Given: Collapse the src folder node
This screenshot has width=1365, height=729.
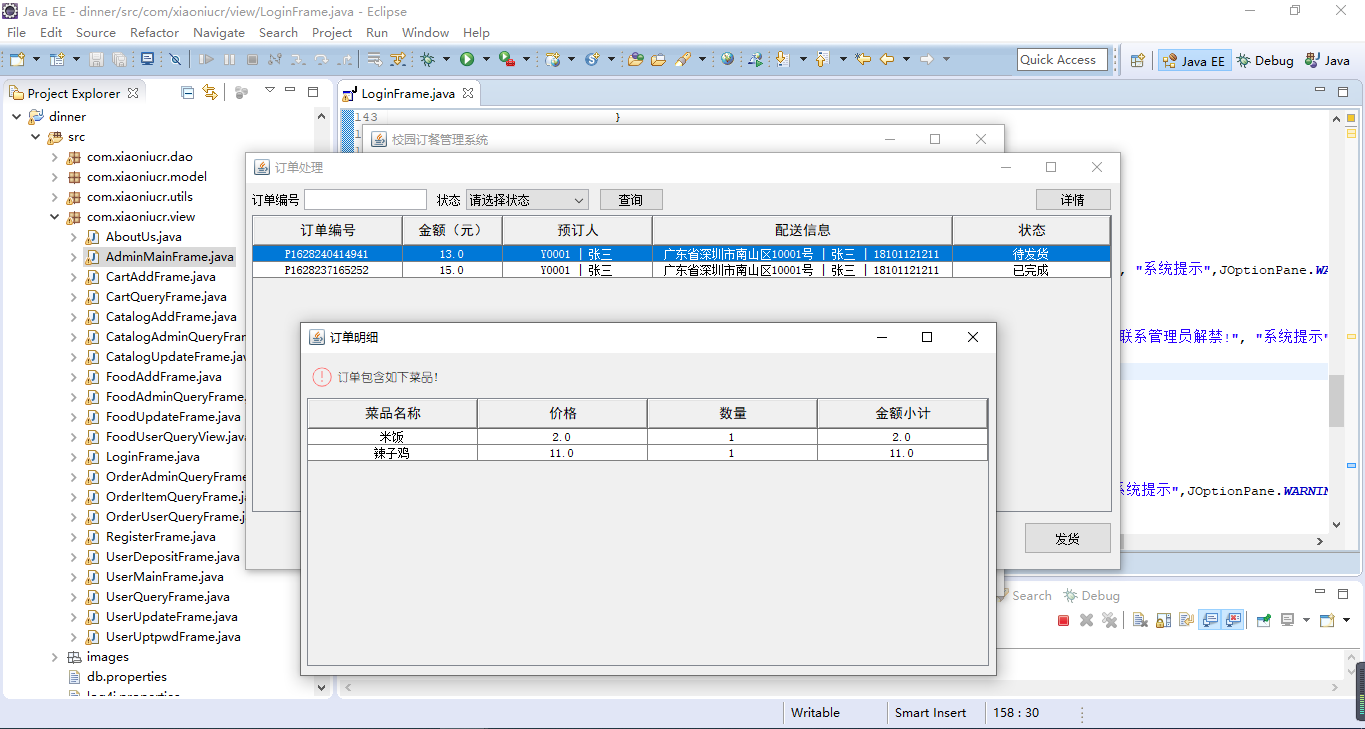Looking at the screenshot, I should (35, 137).
